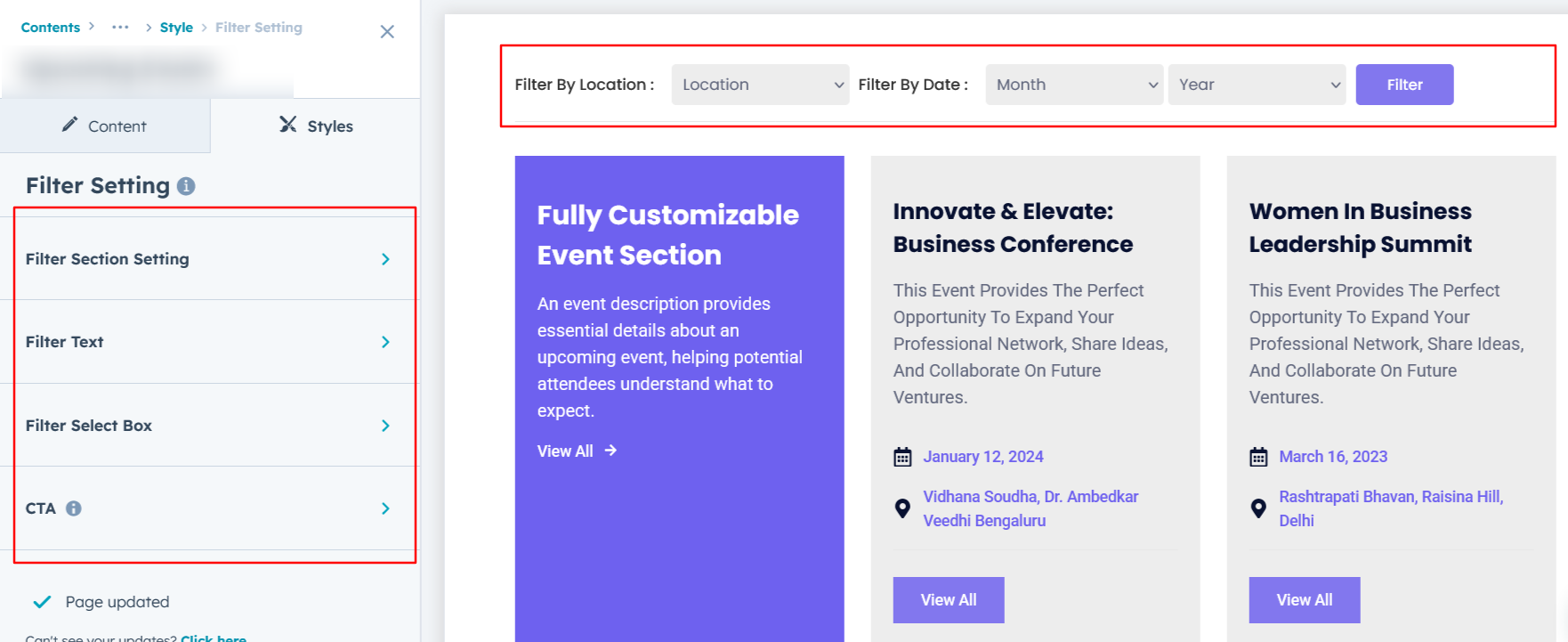
Task: Open the Location filter dropdown
Action: (x=760, y=85)
